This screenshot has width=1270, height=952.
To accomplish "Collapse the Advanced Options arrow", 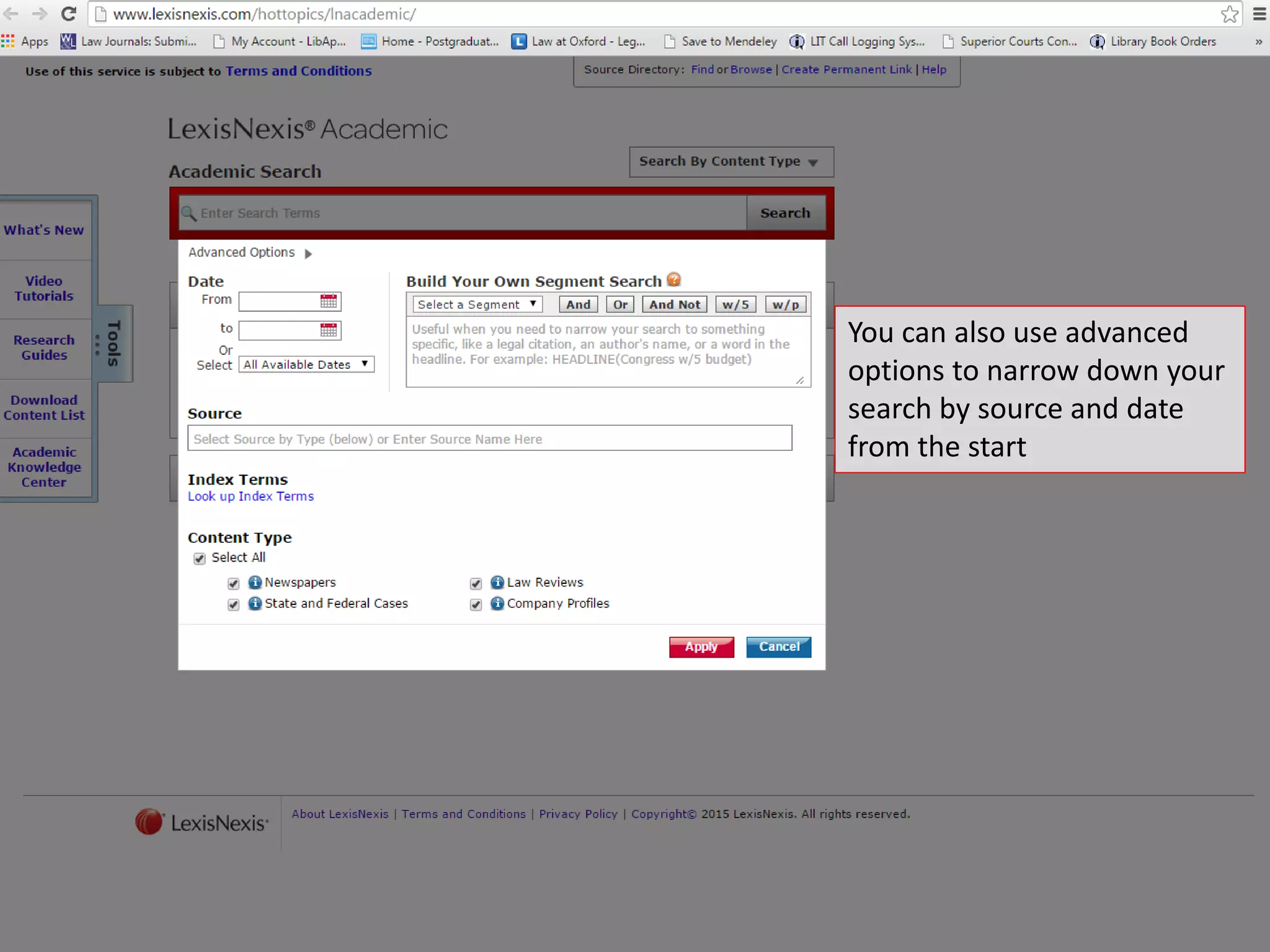I will tap(308, 253).
